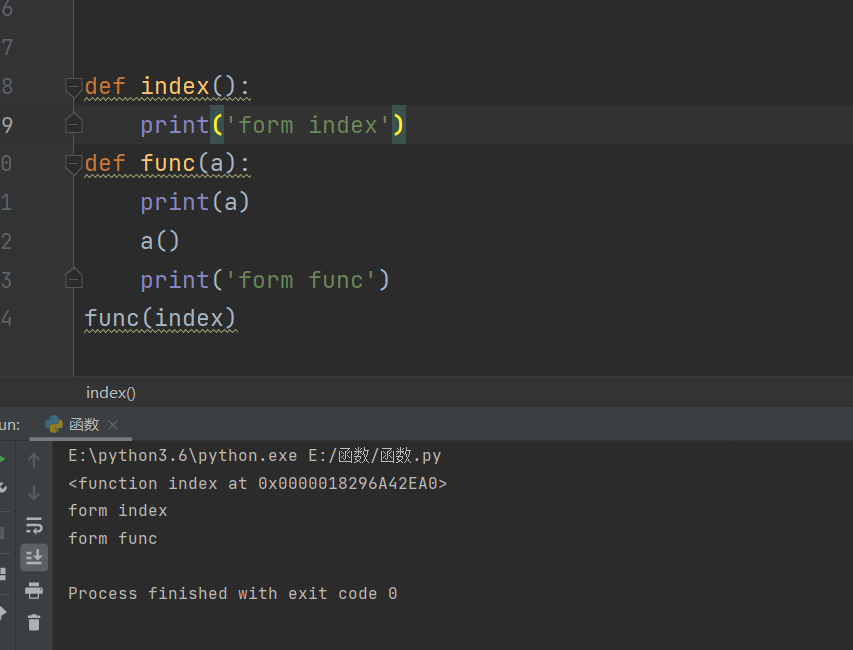The width and height of the screenshot is (853, 650).
Task: Click print(a) statement in editor
Action: [195, 202]
